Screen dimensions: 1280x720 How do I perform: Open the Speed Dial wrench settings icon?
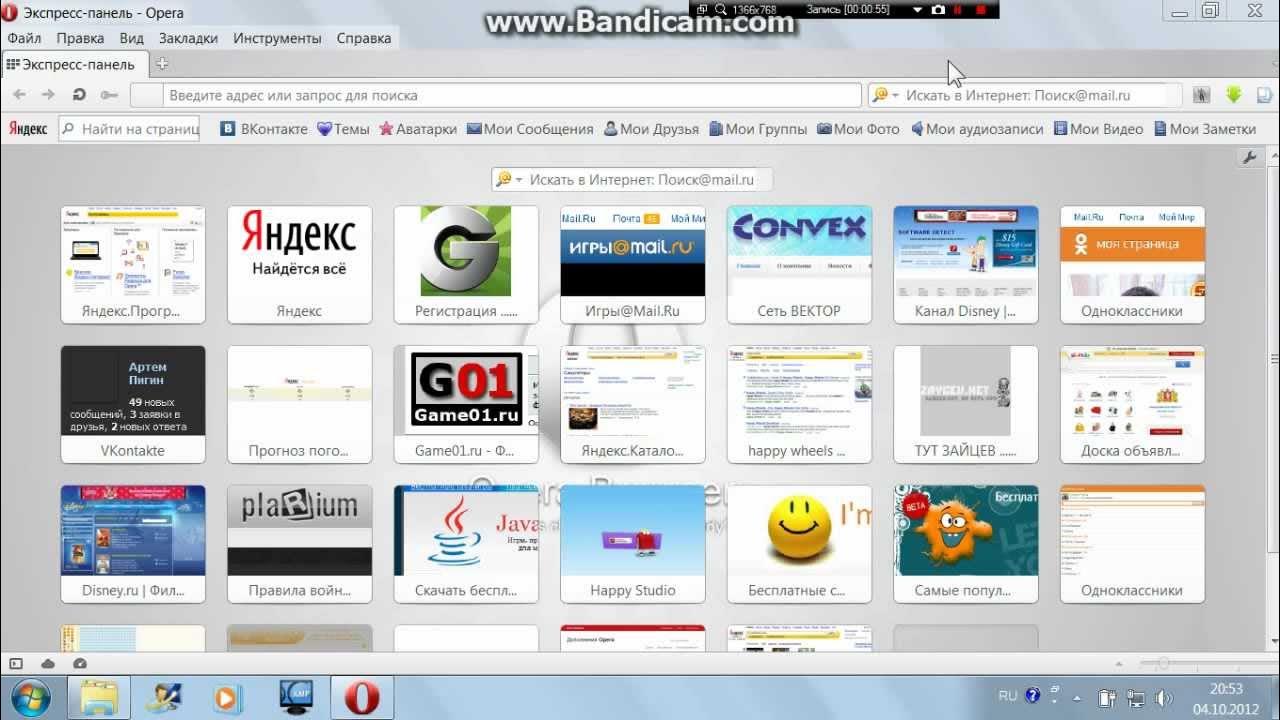click(x=1248, y=157)
